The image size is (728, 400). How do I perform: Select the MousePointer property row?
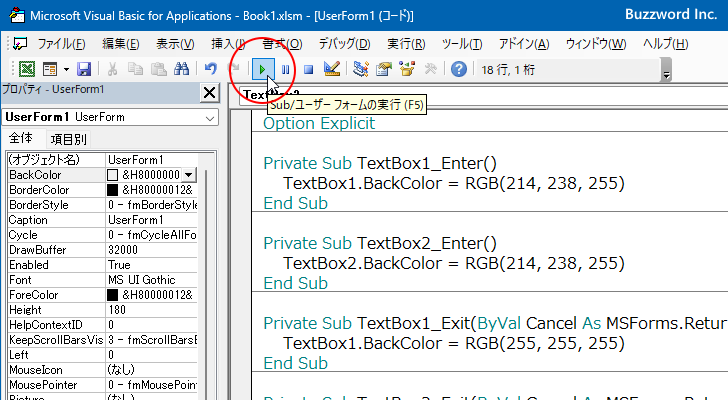coord(102,385)
